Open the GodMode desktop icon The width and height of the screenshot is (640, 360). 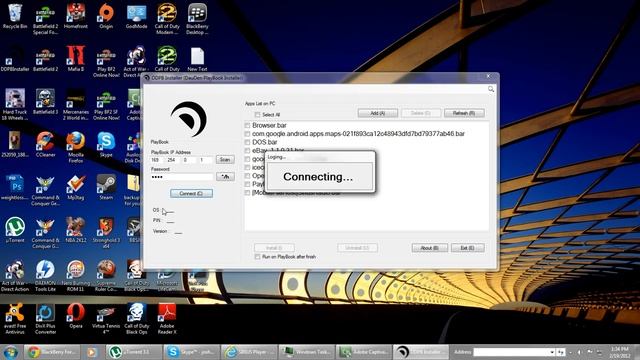coord(136,17)
